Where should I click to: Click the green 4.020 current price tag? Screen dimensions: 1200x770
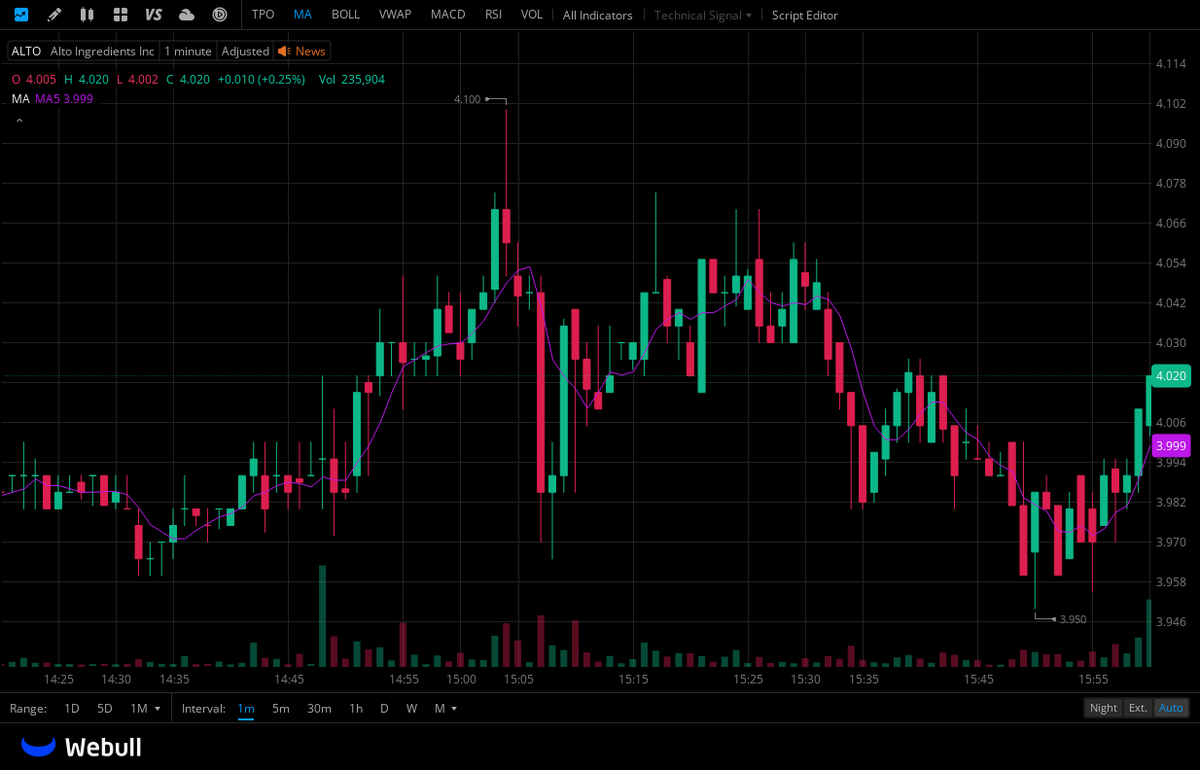[1171, 376]
